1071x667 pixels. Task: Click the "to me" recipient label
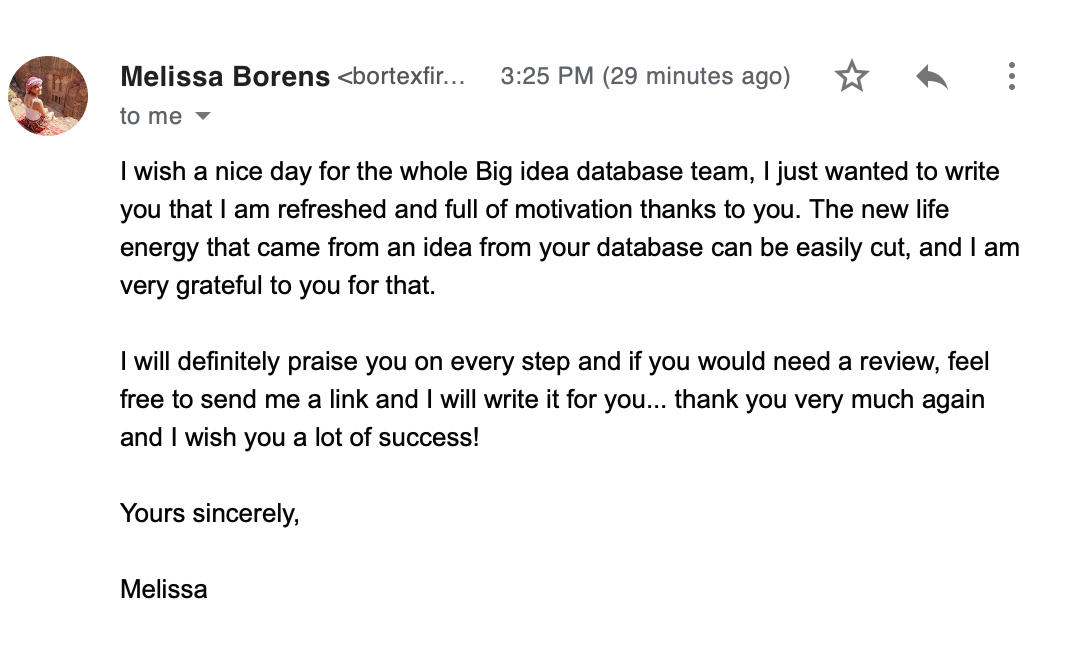pos(151,116)
